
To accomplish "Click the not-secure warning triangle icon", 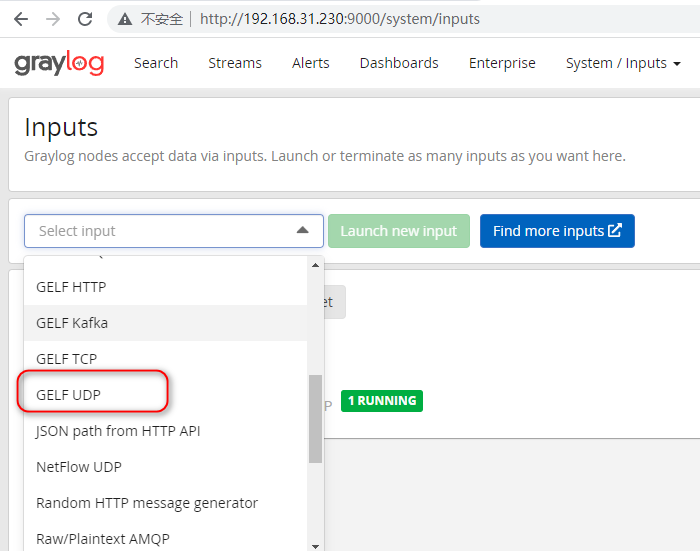I will [x=125, y=19].
